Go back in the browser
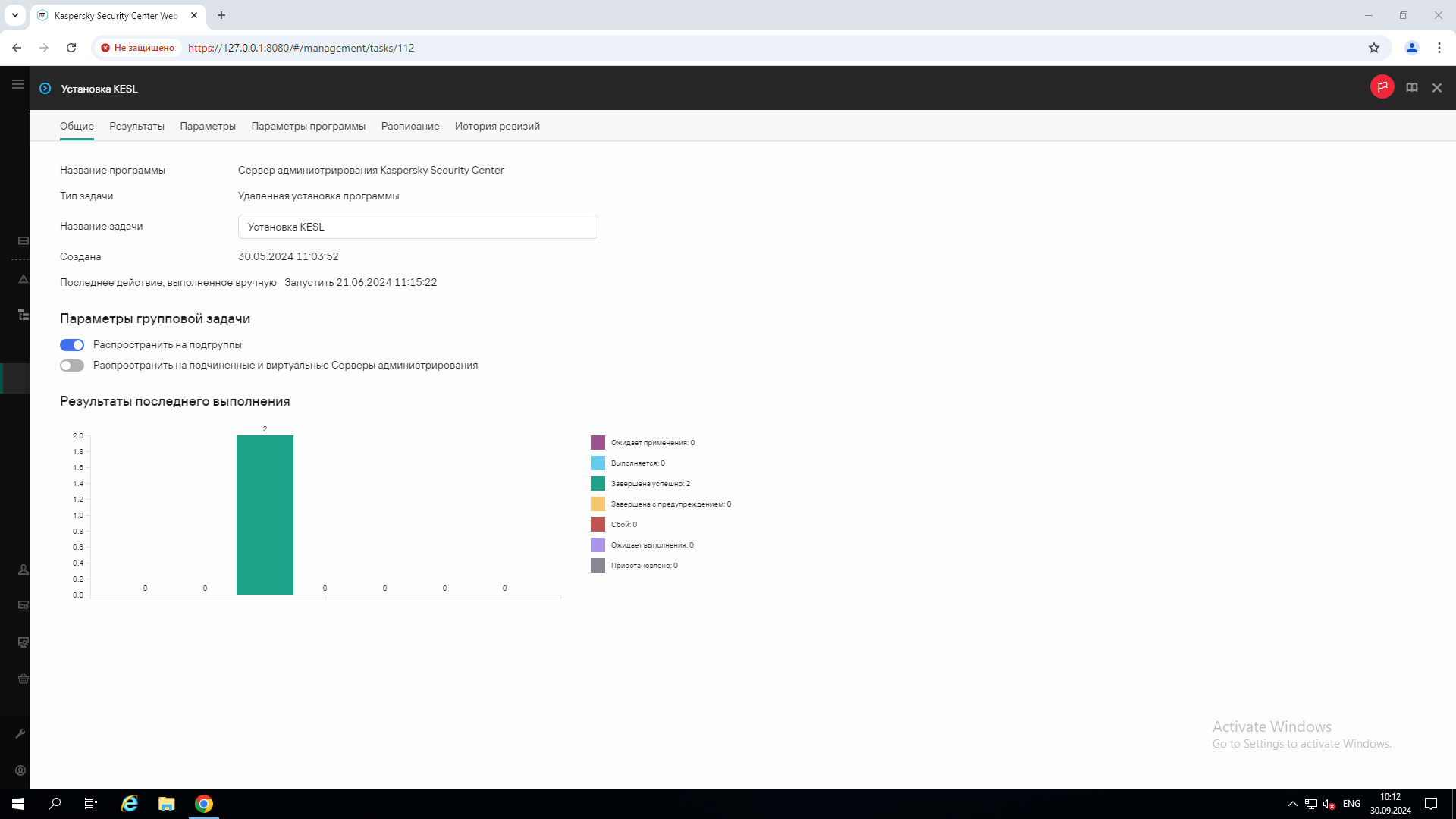The image size is (1456, 819). pos(17,48)
